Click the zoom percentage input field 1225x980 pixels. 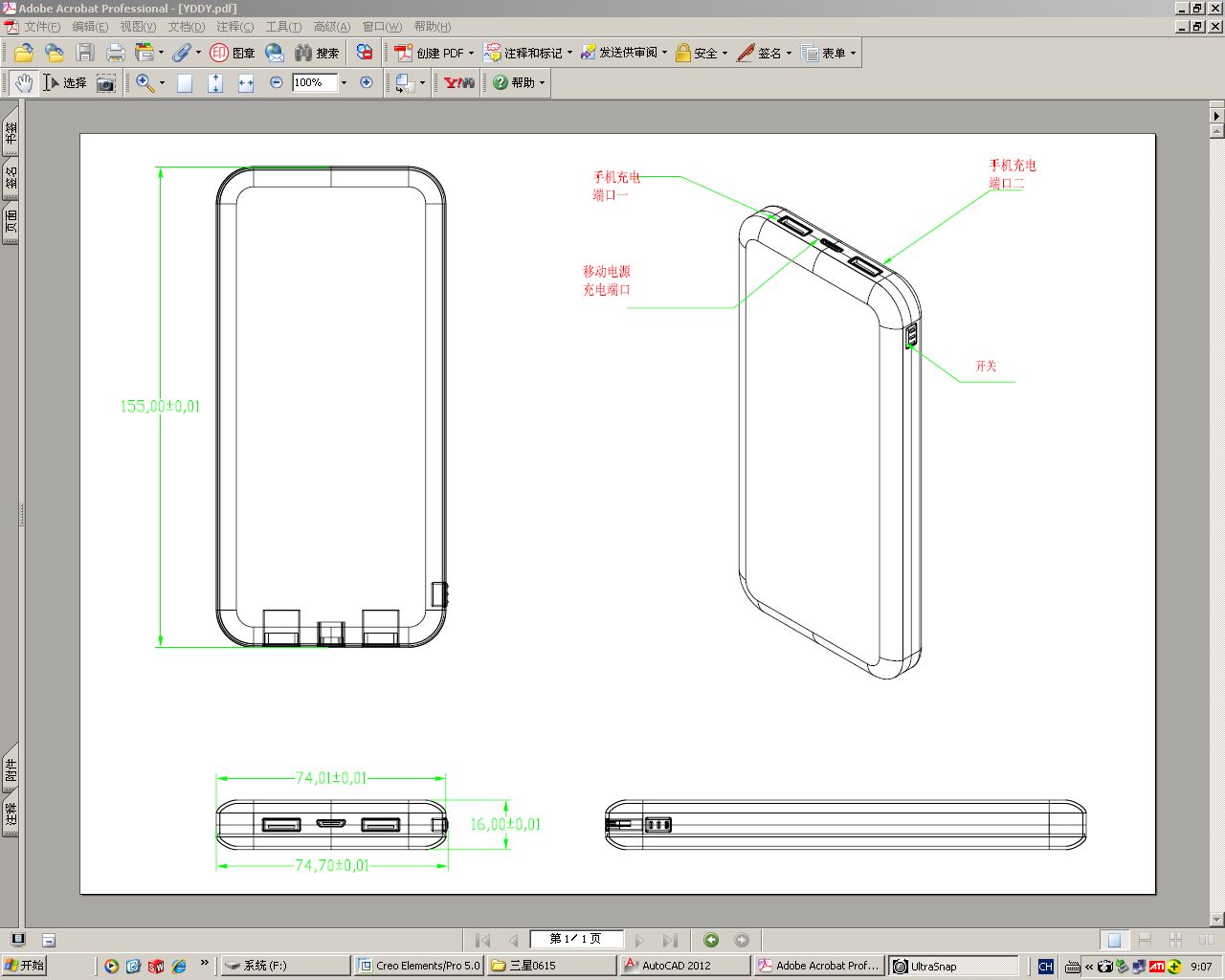tap(314, 83)
